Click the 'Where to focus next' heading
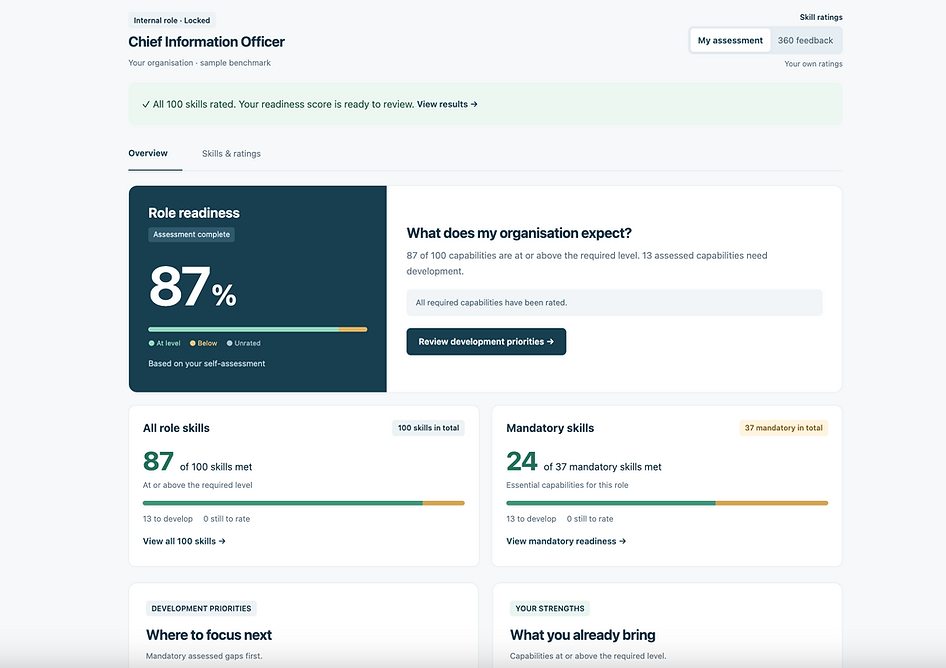The height and width of the screenshot is (668, 946). (209, 635)
